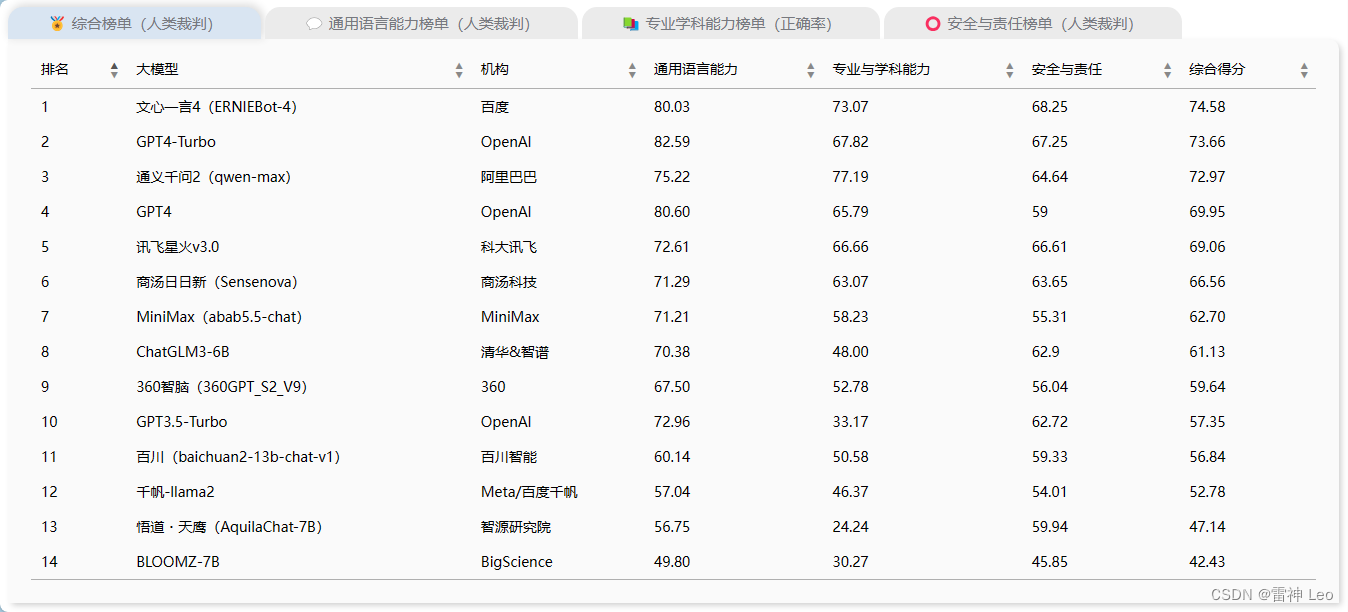
Task: Select the 82.59 score for GPT4-Turbo
Action: 672,142
